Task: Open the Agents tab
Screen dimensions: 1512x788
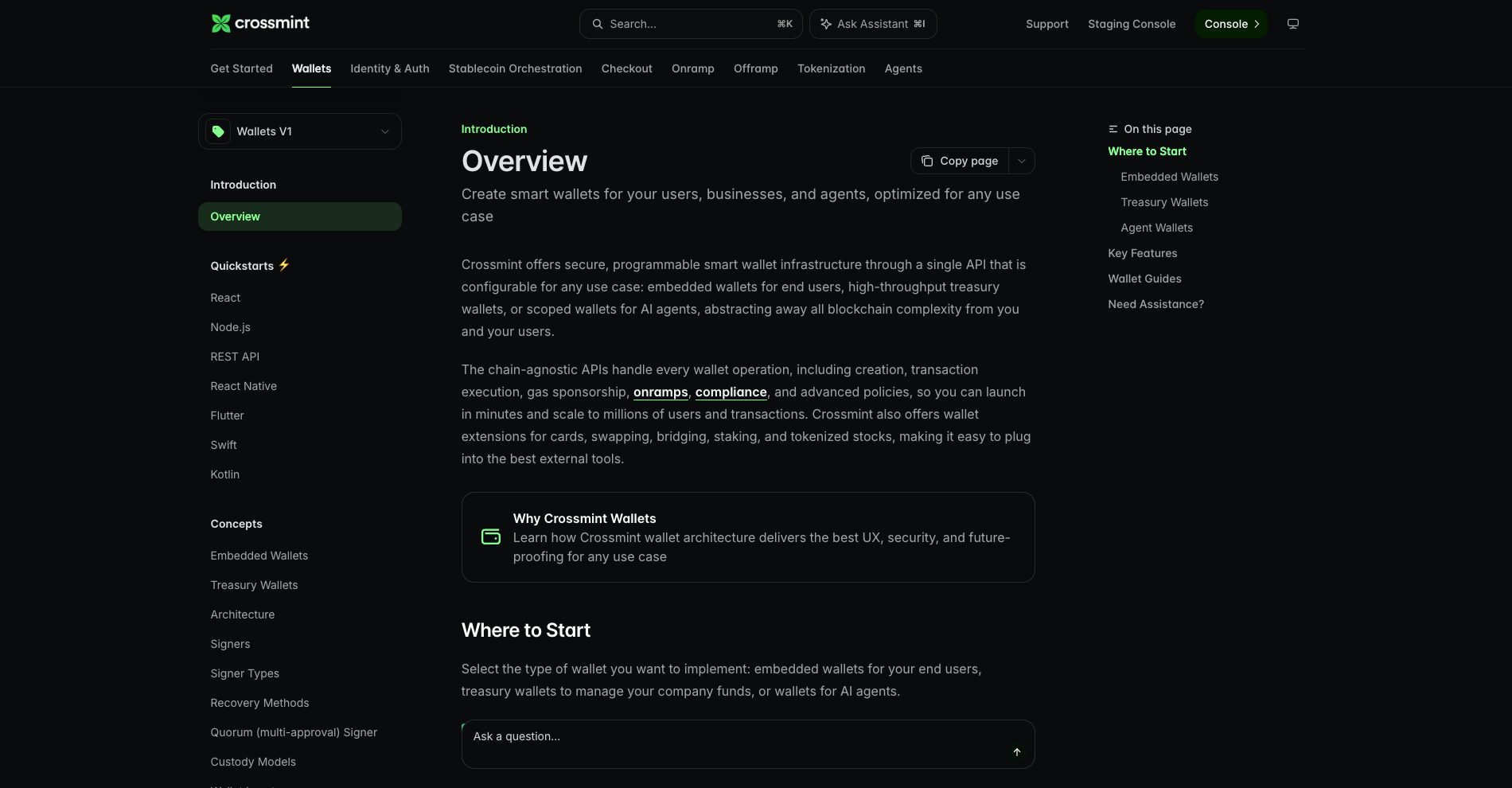Action: pyautogui.click(x=903, y=68)
